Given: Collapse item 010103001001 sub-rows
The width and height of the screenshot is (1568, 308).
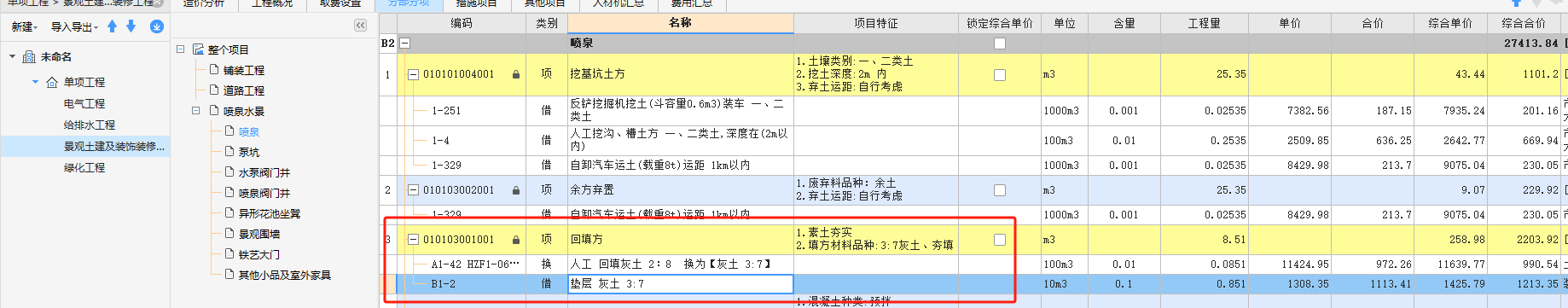Looking at the screenshot, I should click(414, 240).
